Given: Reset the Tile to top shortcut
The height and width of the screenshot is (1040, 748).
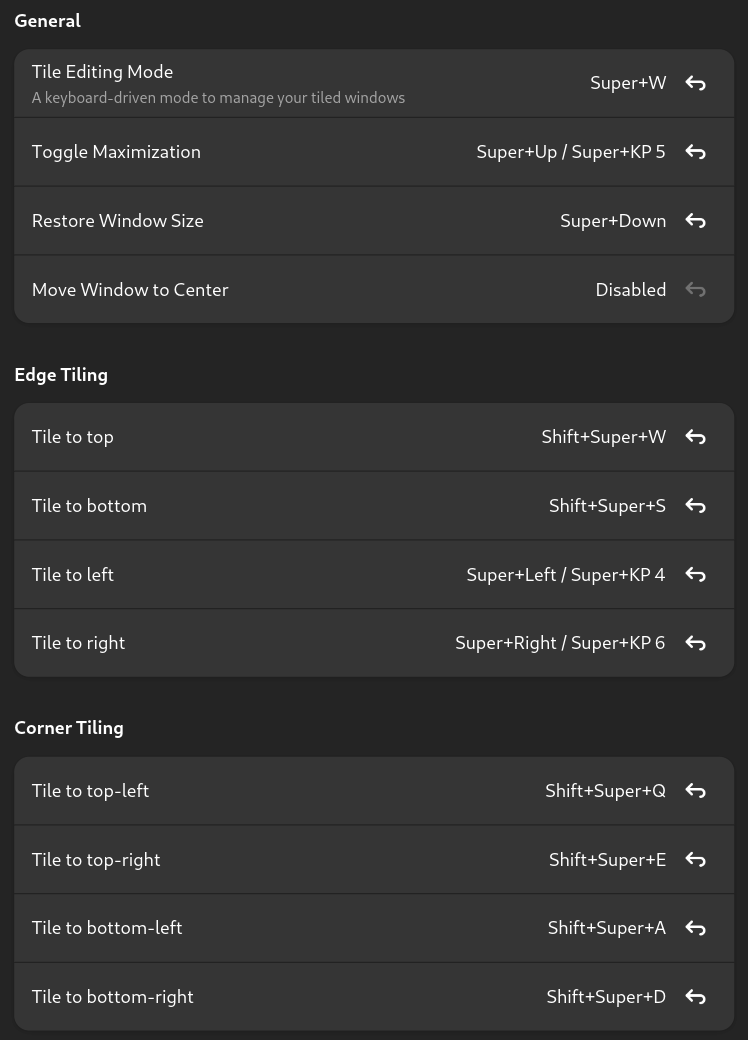Looking at the screenshot, I should pyautogui.click(x=695, y=437).
